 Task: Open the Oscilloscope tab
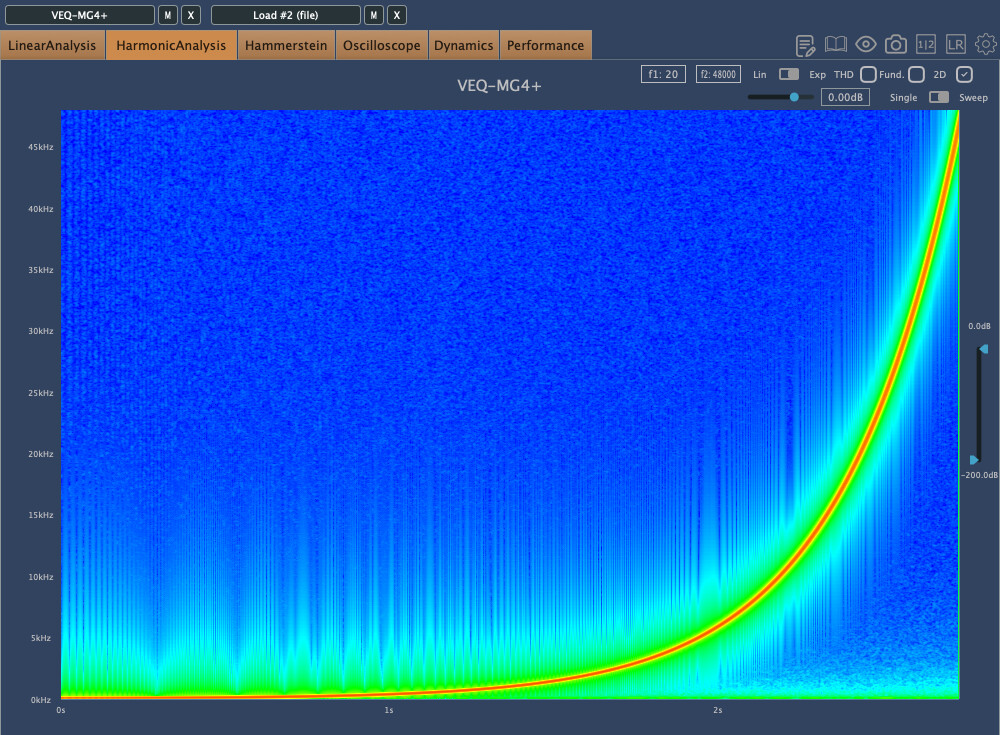point(382,45)
